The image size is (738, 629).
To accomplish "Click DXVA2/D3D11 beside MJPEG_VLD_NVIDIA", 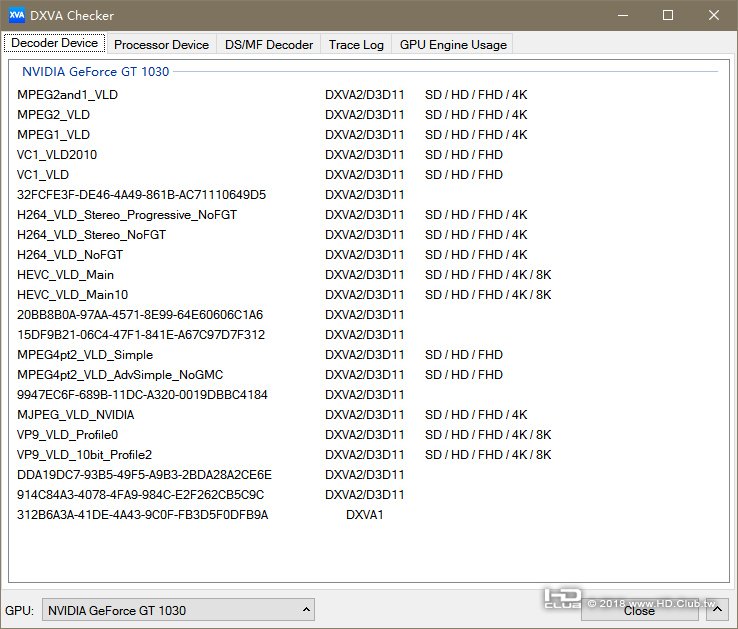I will (364, 415).
